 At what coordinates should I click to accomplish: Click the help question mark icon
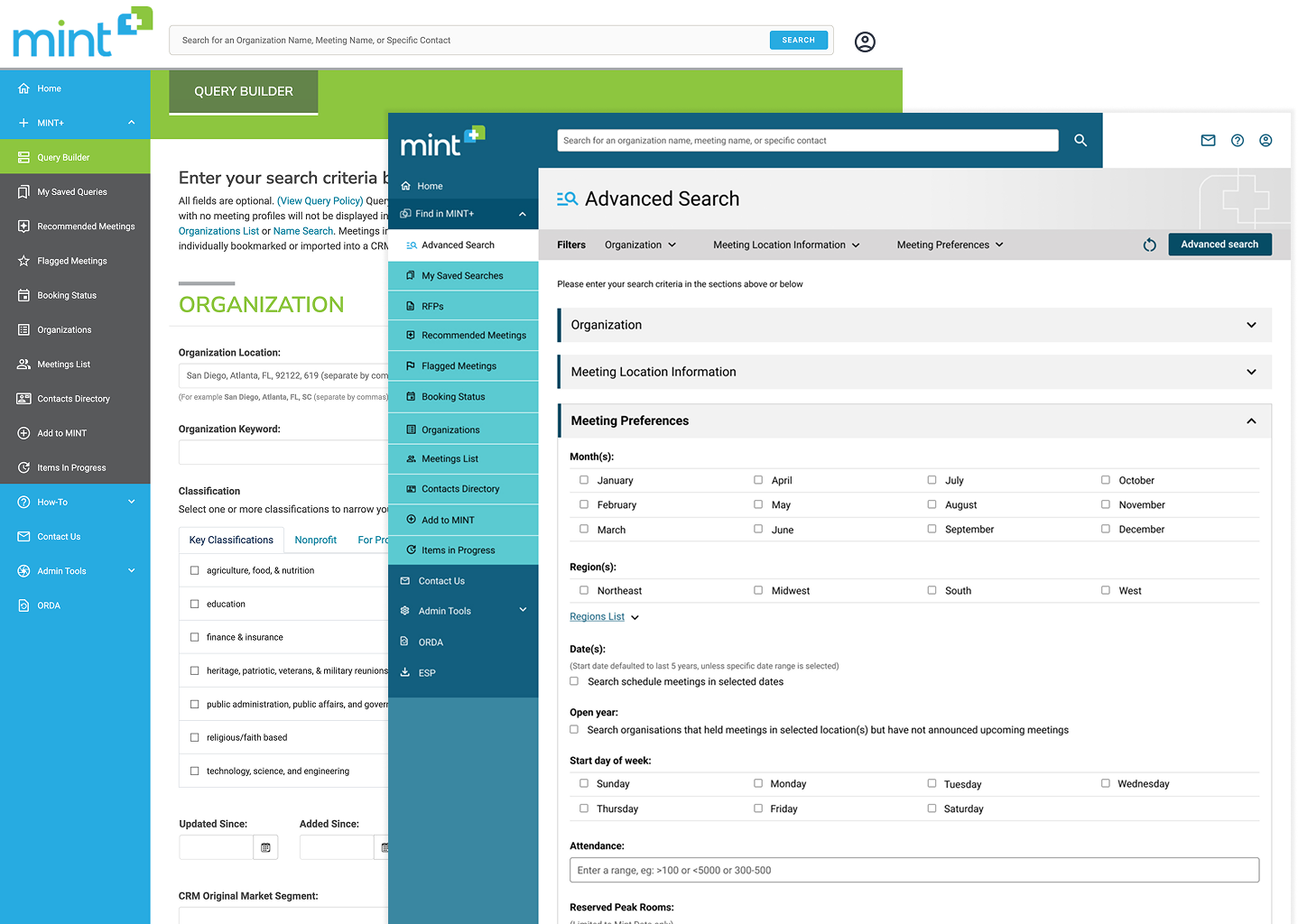(x=1237, y=141)
